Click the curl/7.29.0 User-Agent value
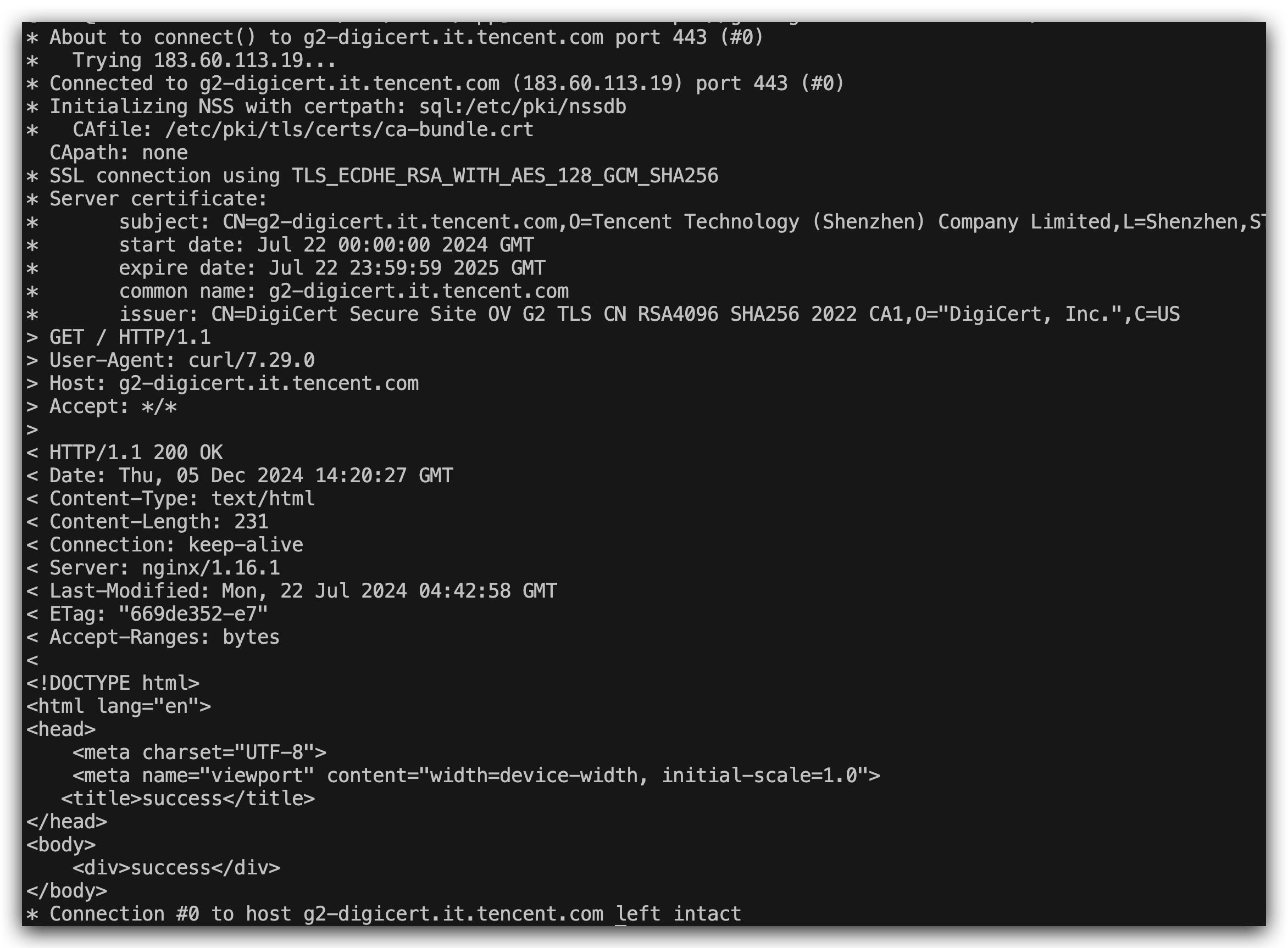The image size is (1288, 948). point(252,360)
